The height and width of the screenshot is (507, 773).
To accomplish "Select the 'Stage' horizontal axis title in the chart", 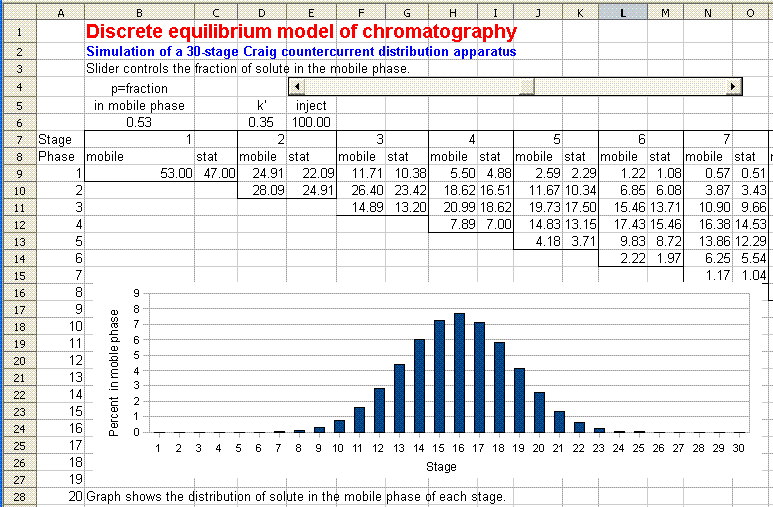I will 448,465.
